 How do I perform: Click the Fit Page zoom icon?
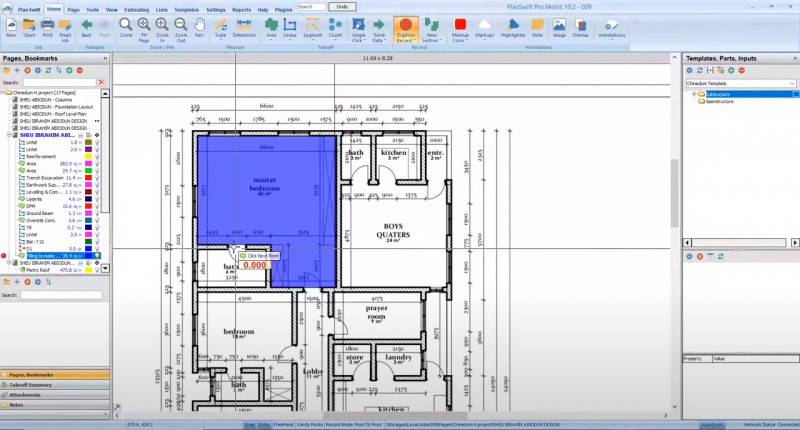(144, 26)
